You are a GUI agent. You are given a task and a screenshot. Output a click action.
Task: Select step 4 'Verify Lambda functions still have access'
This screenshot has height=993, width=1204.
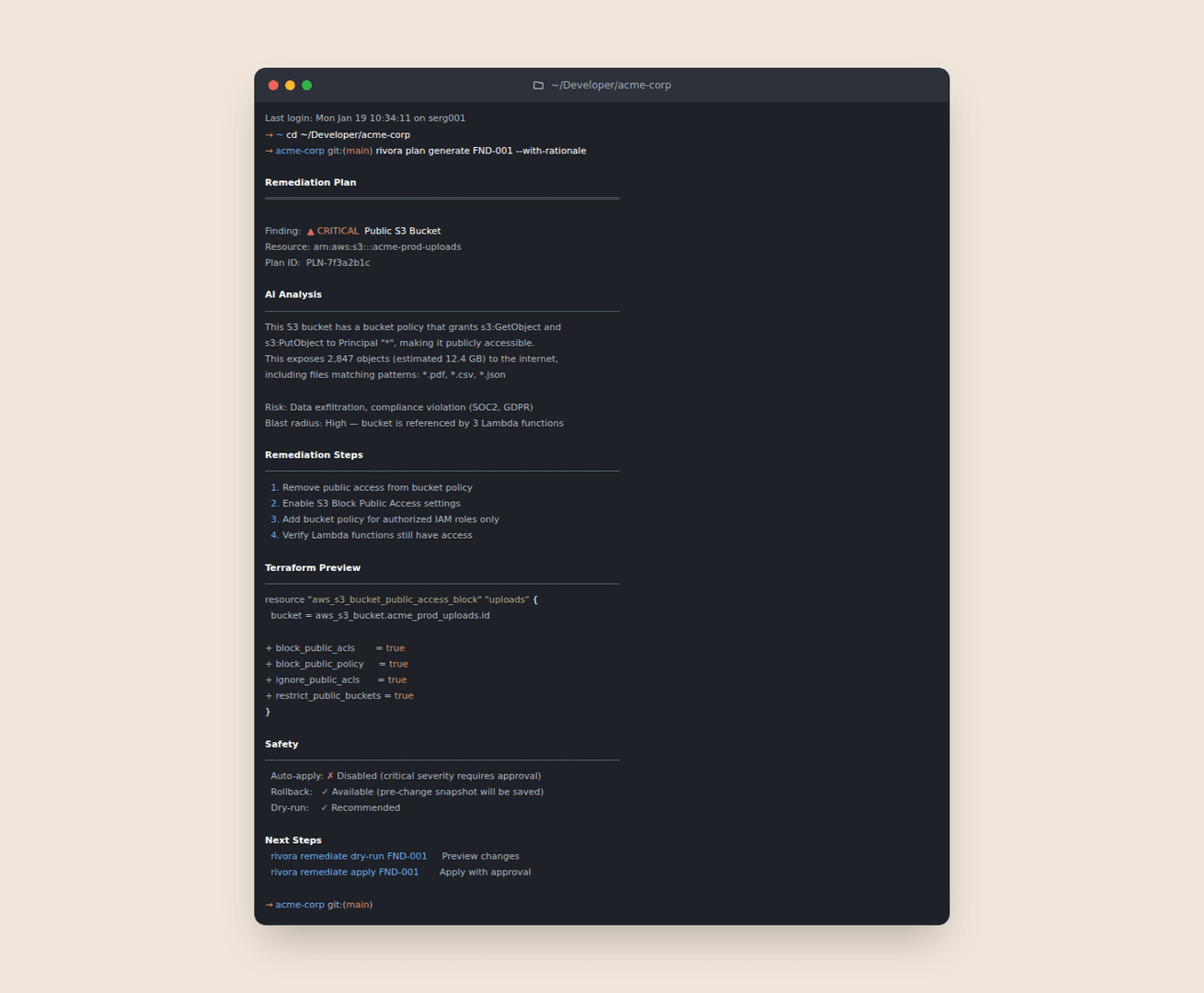point(377,535)
